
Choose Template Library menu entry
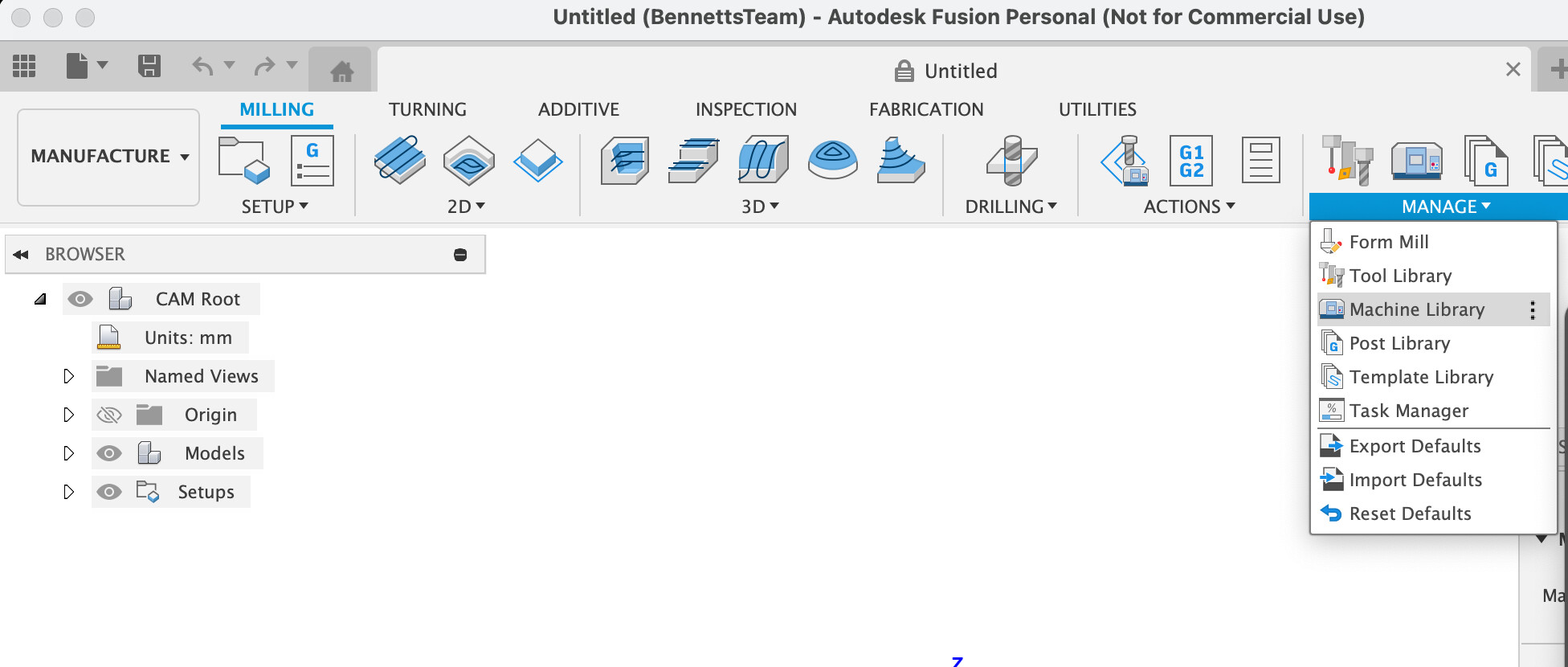coord(1433,377)
